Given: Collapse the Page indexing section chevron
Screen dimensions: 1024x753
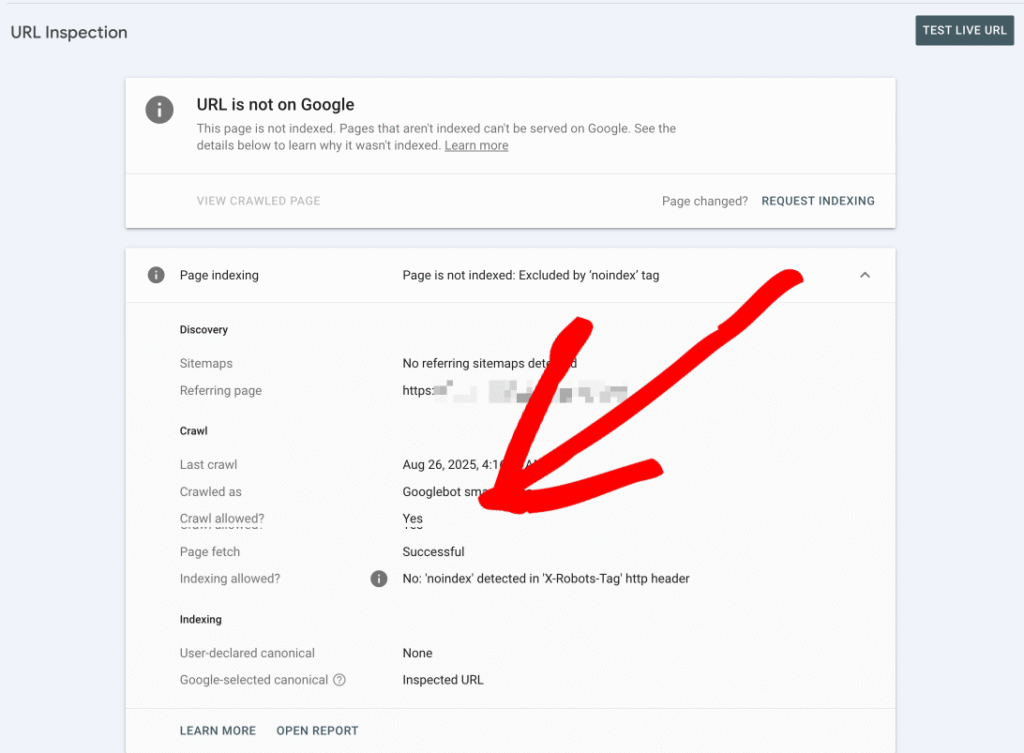Looking at the screenshot, I should click(865, 275).
